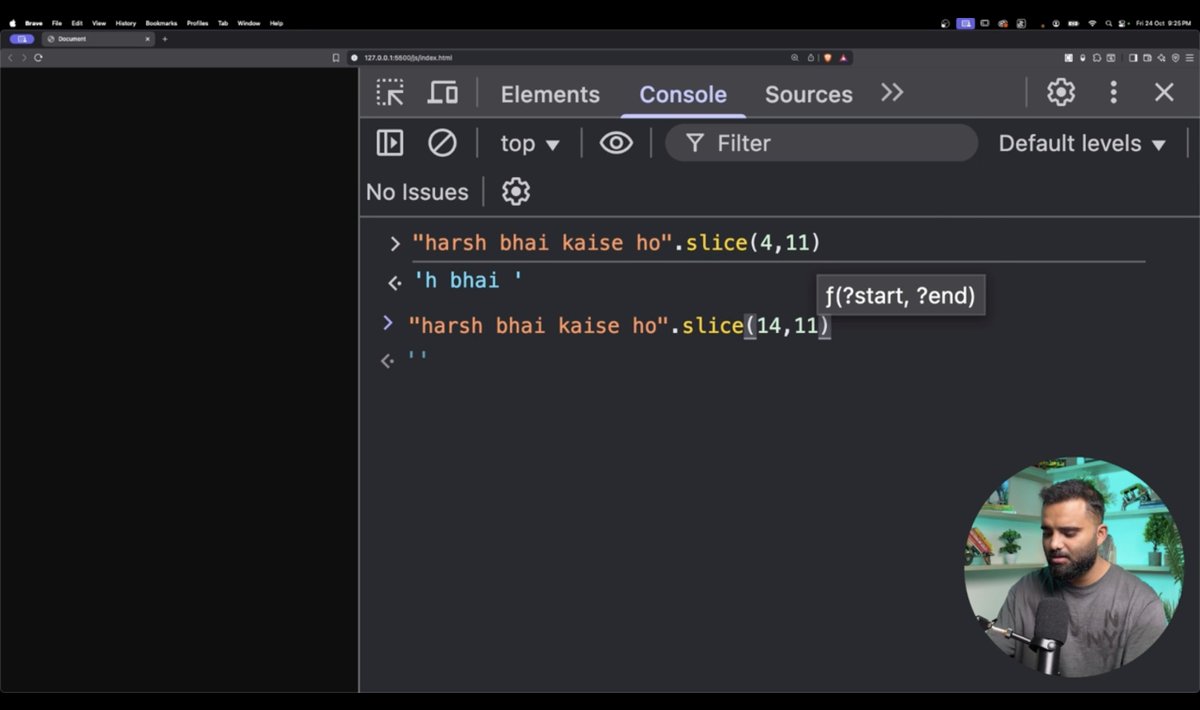Toggle the device toolbar icon

pos(442,93)
